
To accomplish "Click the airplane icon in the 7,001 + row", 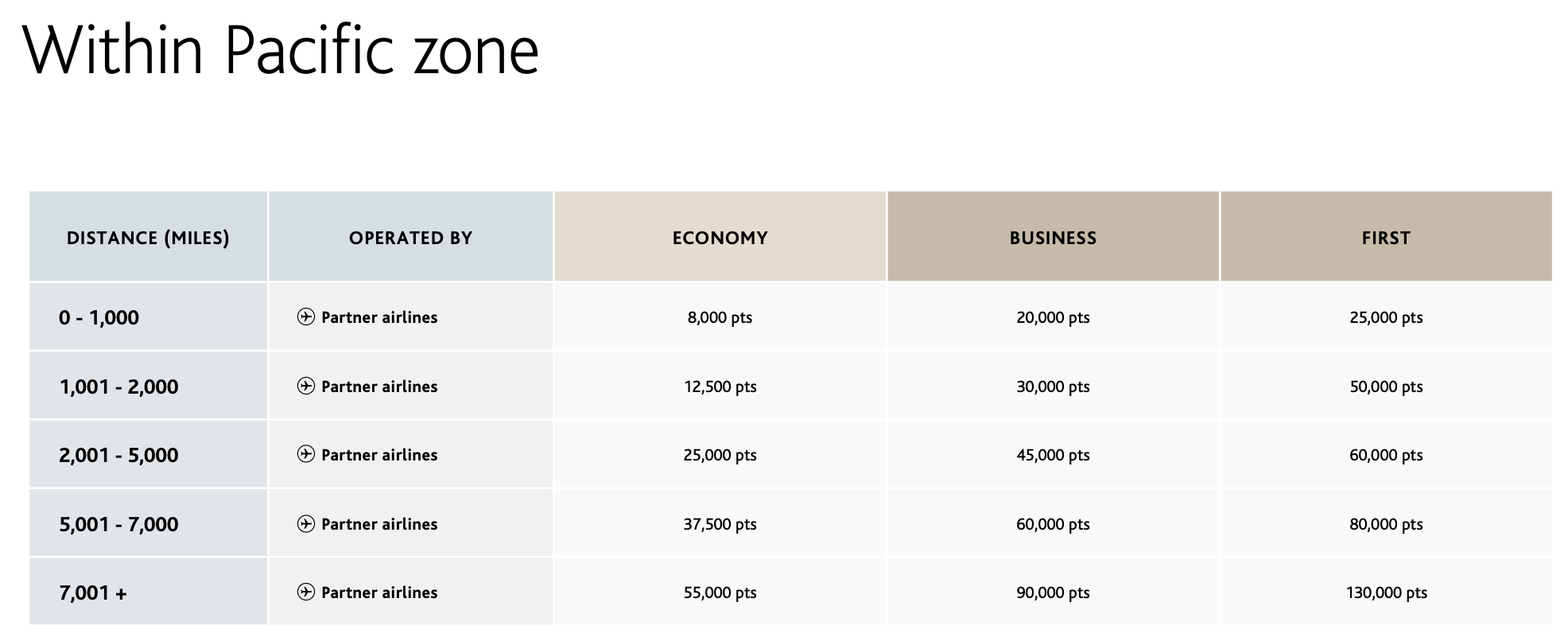I will 306,592.
